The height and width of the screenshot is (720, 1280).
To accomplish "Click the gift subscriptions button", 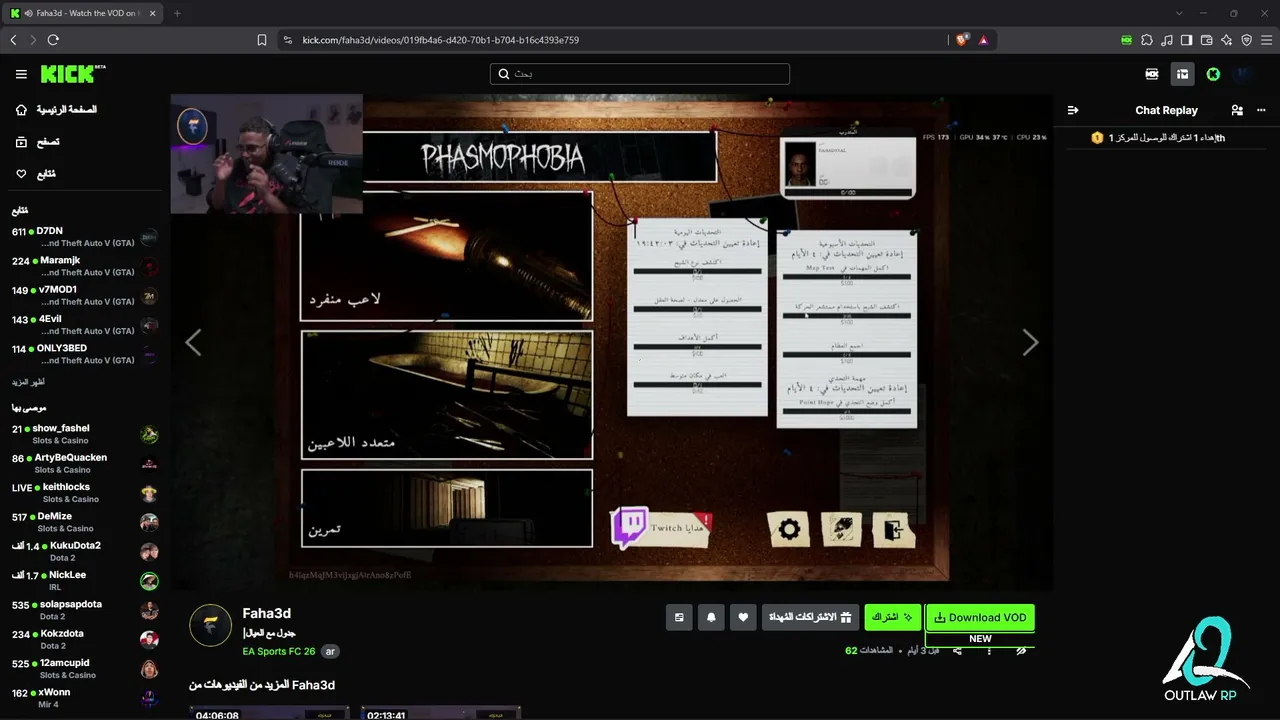I will (810, 618).
